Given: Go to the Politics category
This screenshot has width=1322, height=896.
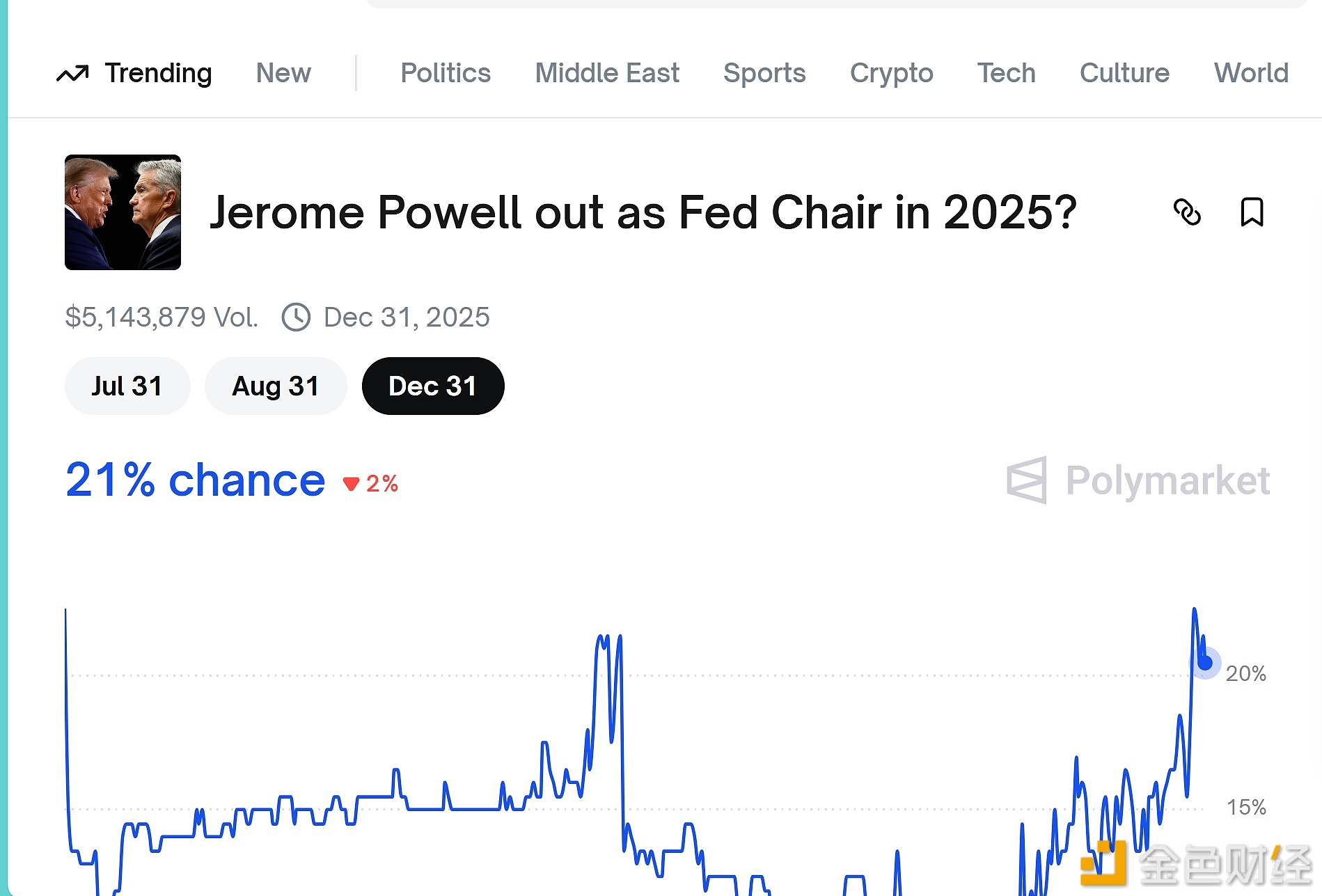Looking at the screenshot, I should tap(446, 73).
